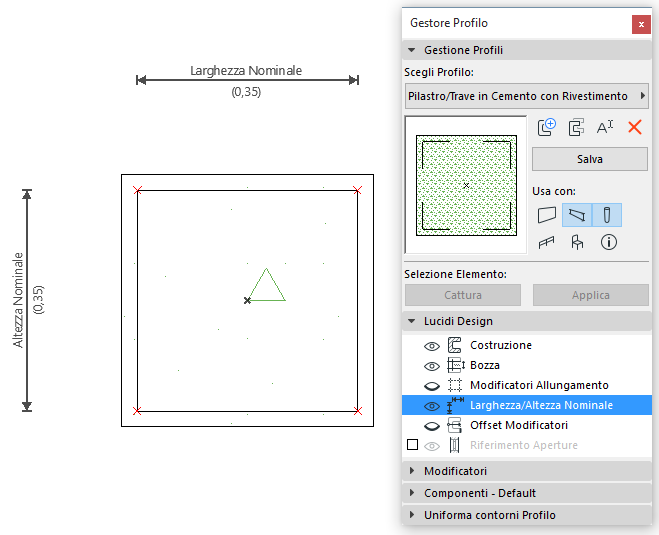Click the green triangle fill handle
659x535 pixels.
[x=267, y=285]
